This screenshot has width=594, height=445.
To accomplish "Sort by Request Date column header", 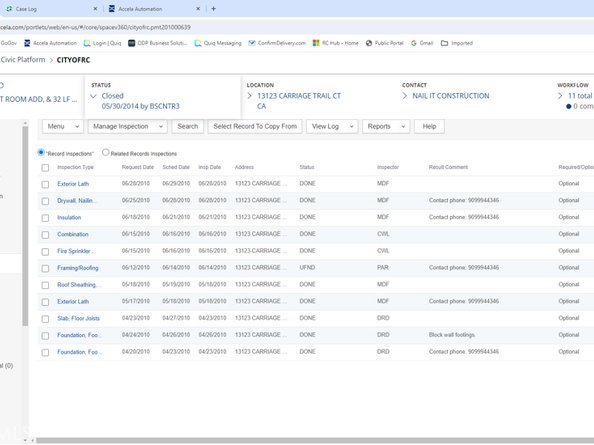I will [138, 167].
